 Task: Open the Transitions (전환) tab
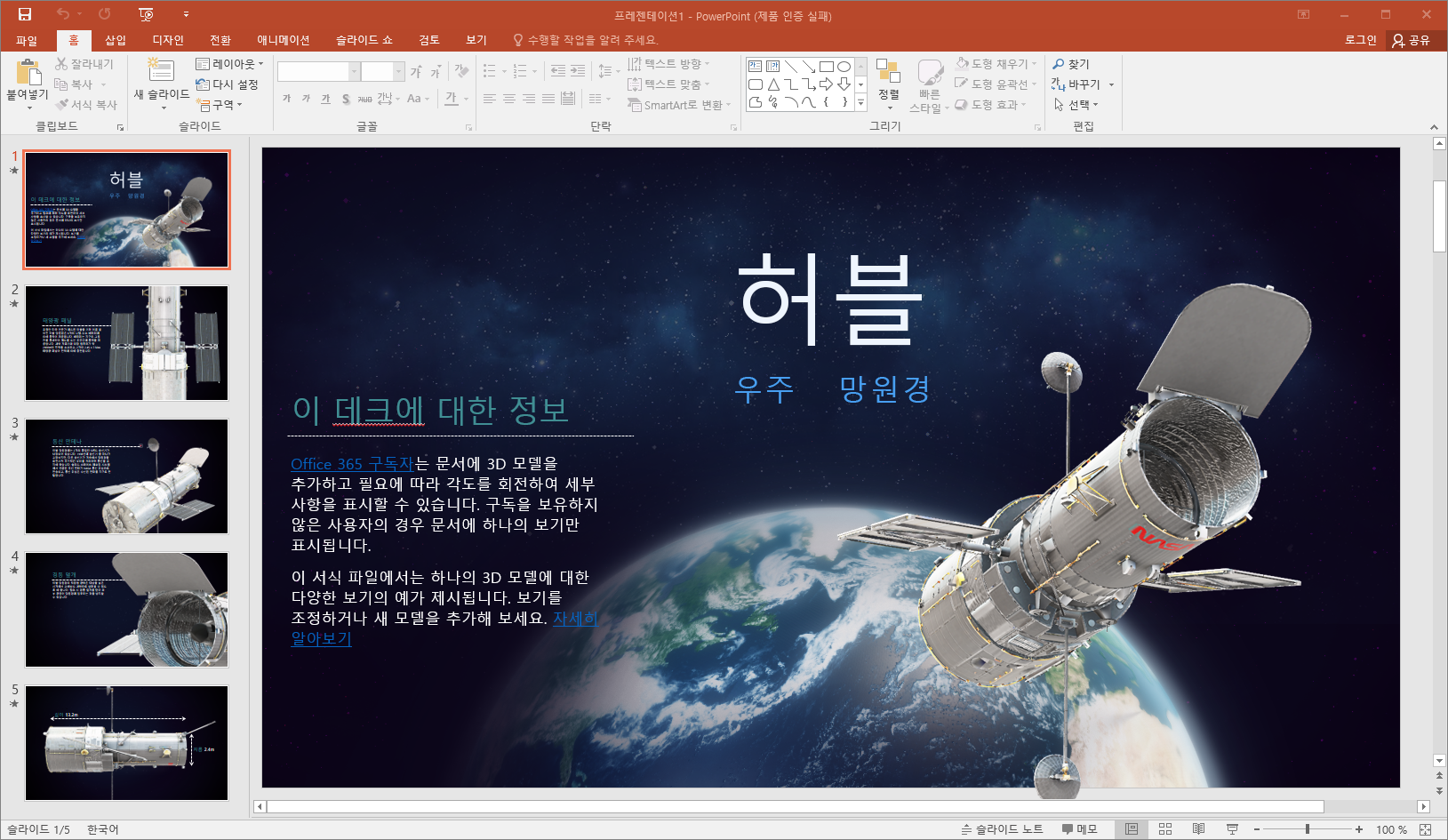pyautogui.click(x=220, y=40)
